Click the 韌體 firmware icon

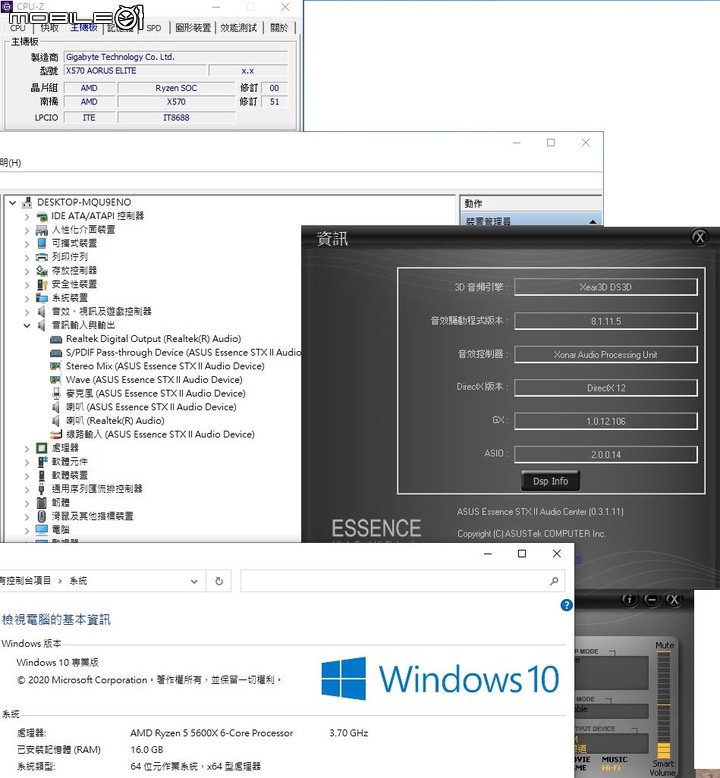tap(42, 503)
